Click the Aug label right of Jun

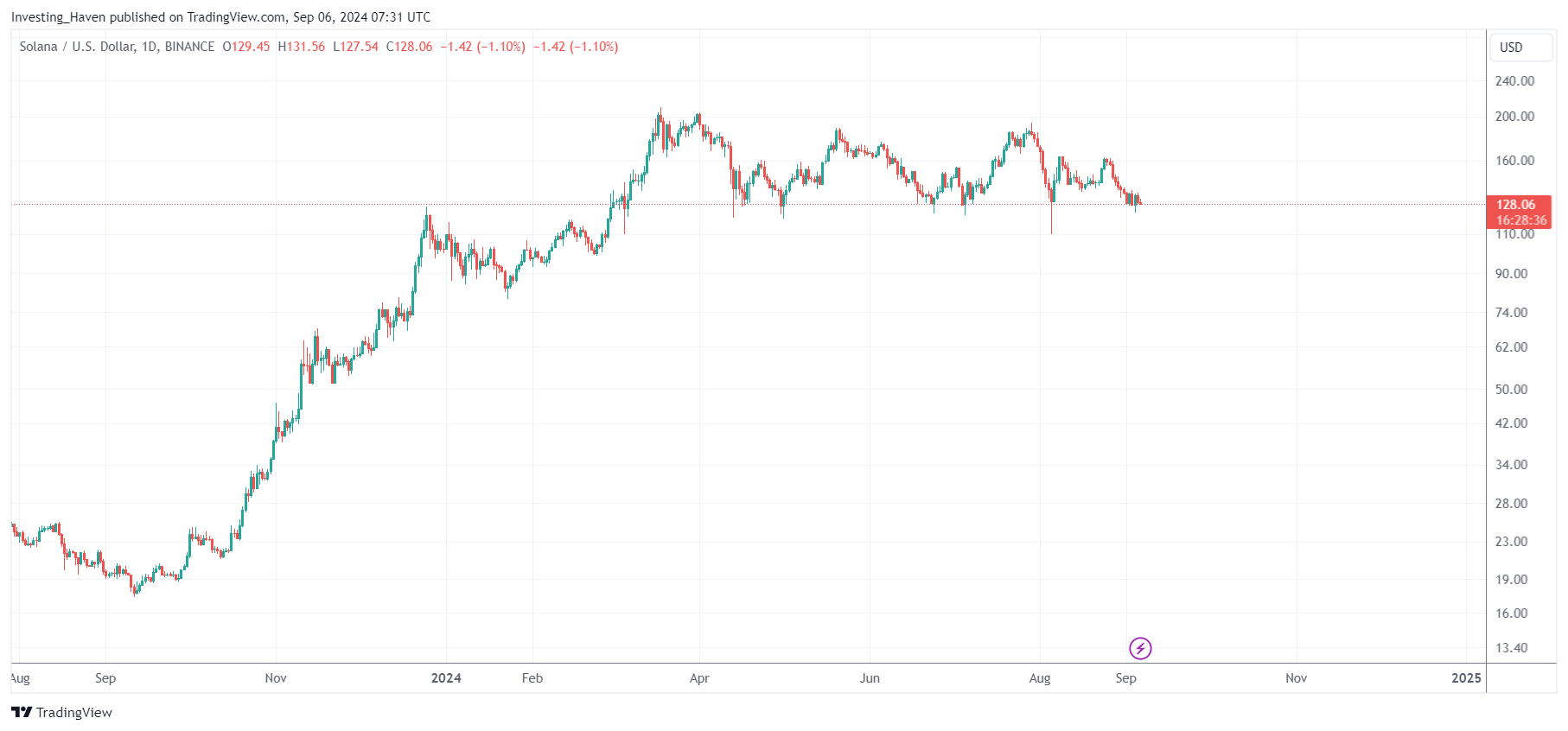(x=1040, y=677)
